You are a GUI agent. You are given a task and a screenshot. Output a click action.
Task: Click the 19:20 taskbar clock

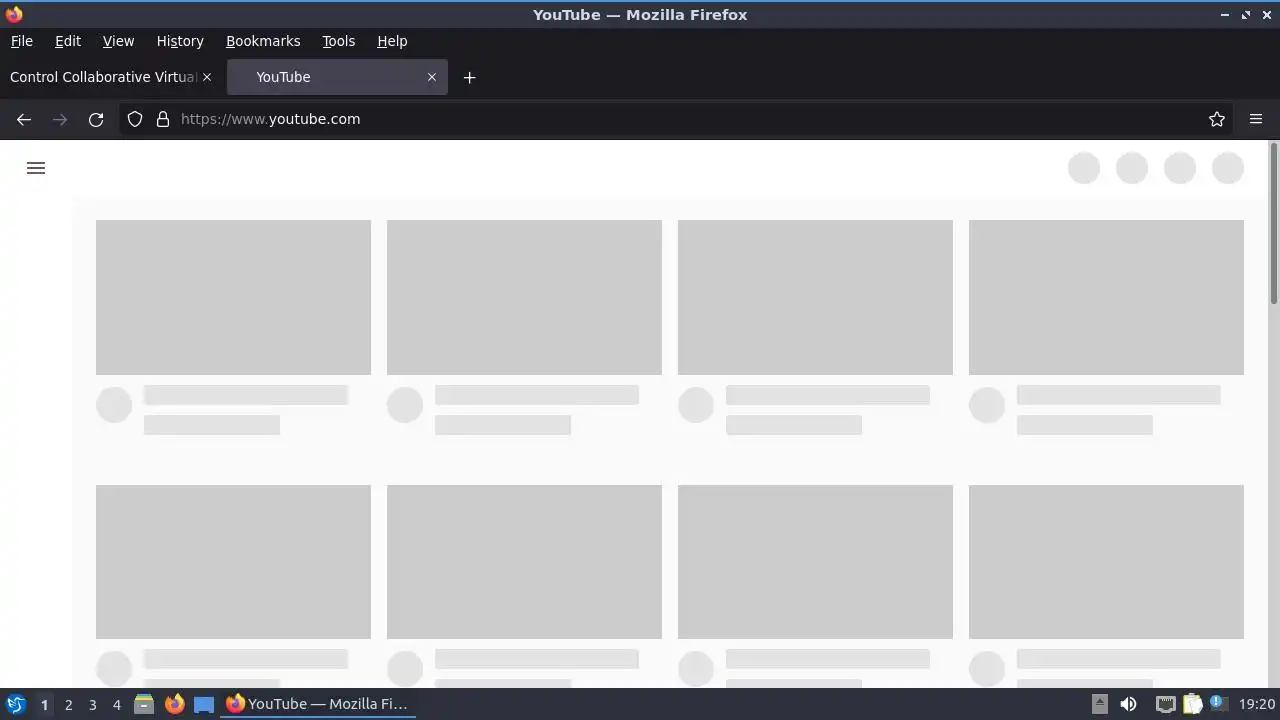click(x=1257, y=704)
